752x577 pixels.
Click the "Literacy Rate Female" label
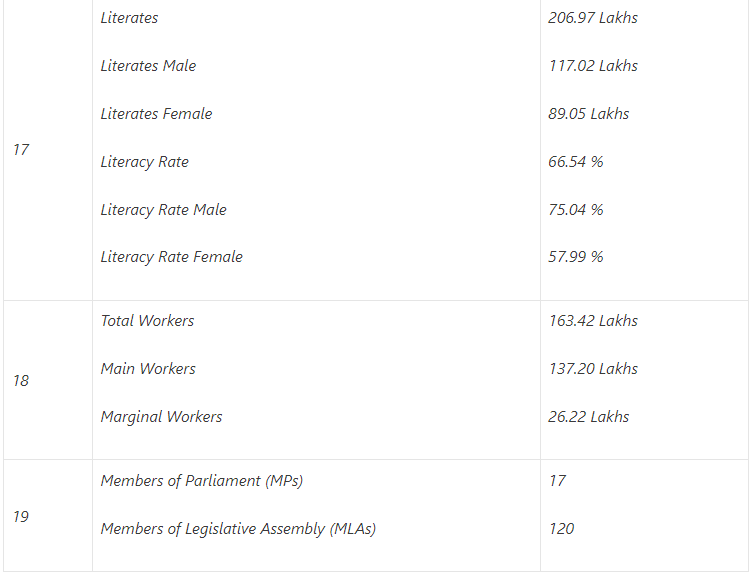tap(171, 257)
